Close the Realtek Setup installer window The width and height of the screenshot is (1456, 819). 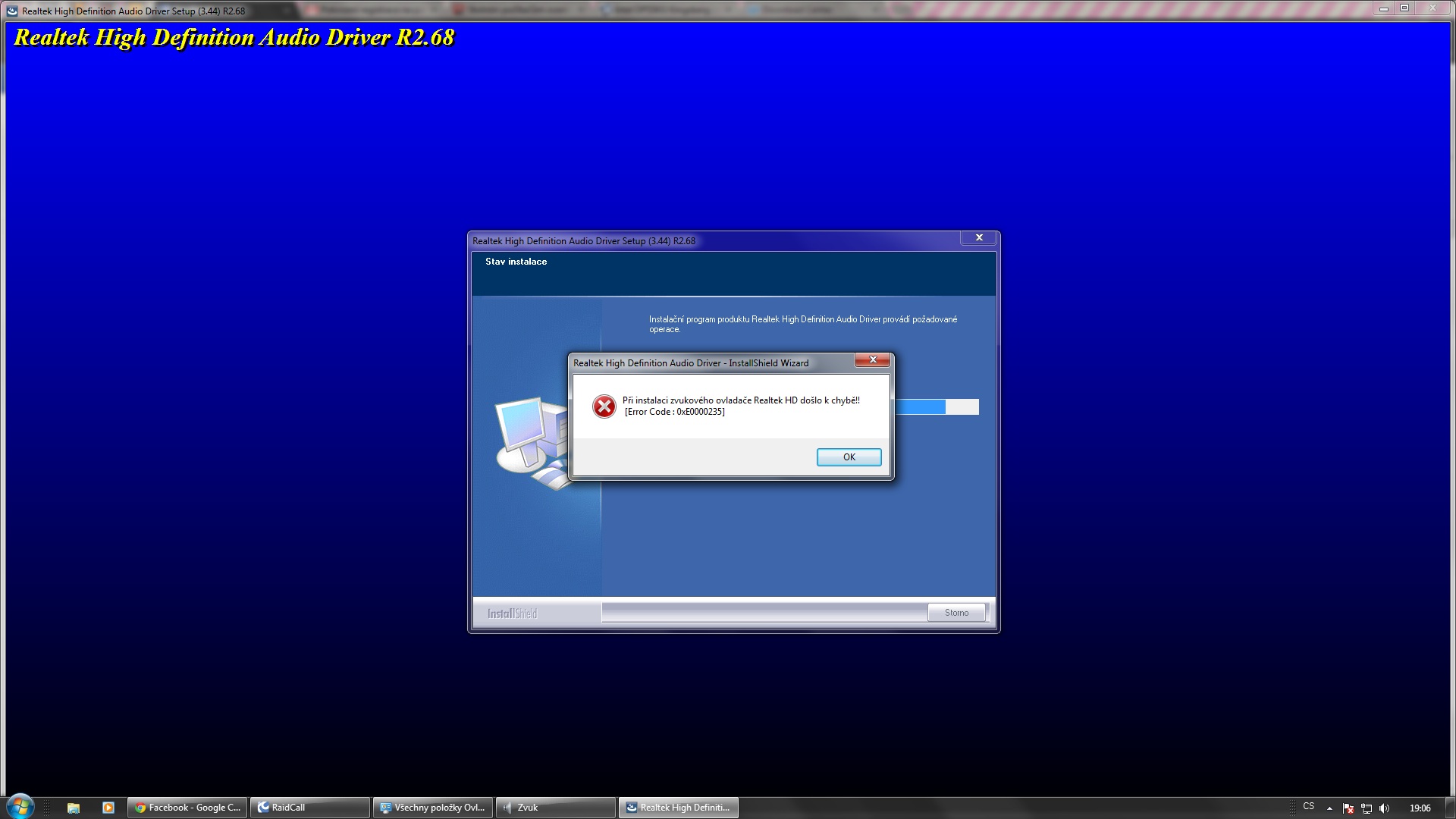tap(978, 238)
